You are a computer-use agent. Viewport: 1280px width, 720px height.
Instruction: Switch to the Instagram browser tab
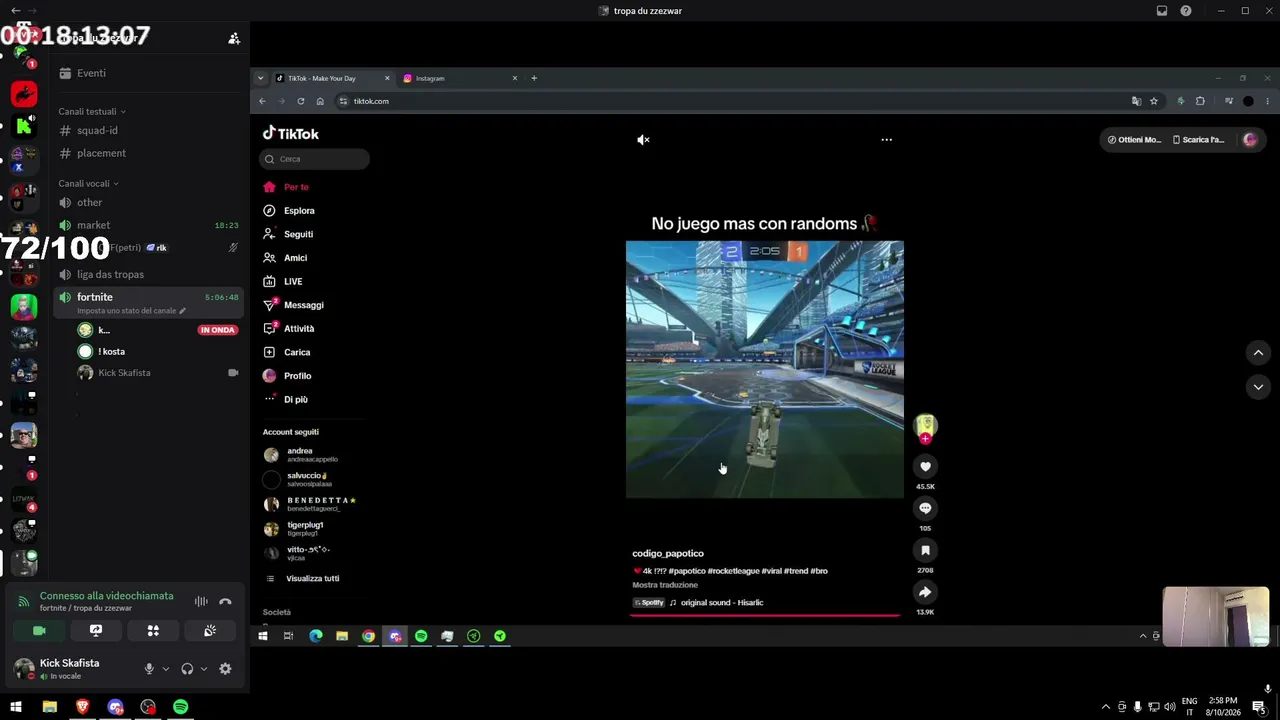point(459,78)
